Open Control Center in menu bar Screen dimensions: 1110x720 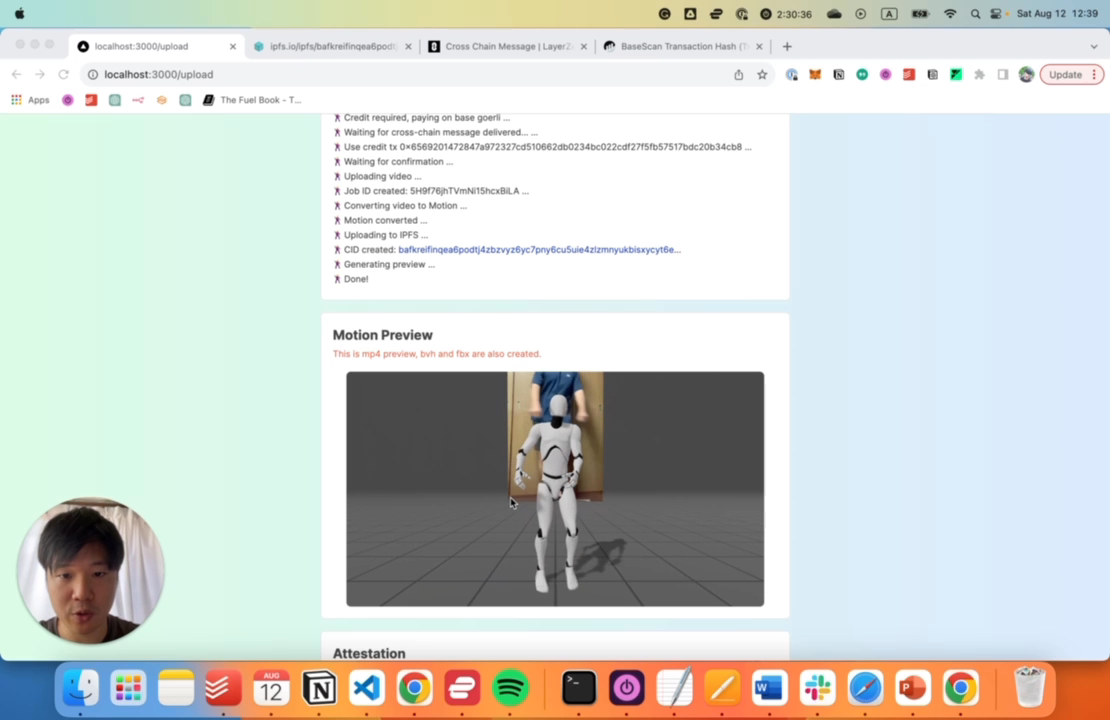[997, 13]
